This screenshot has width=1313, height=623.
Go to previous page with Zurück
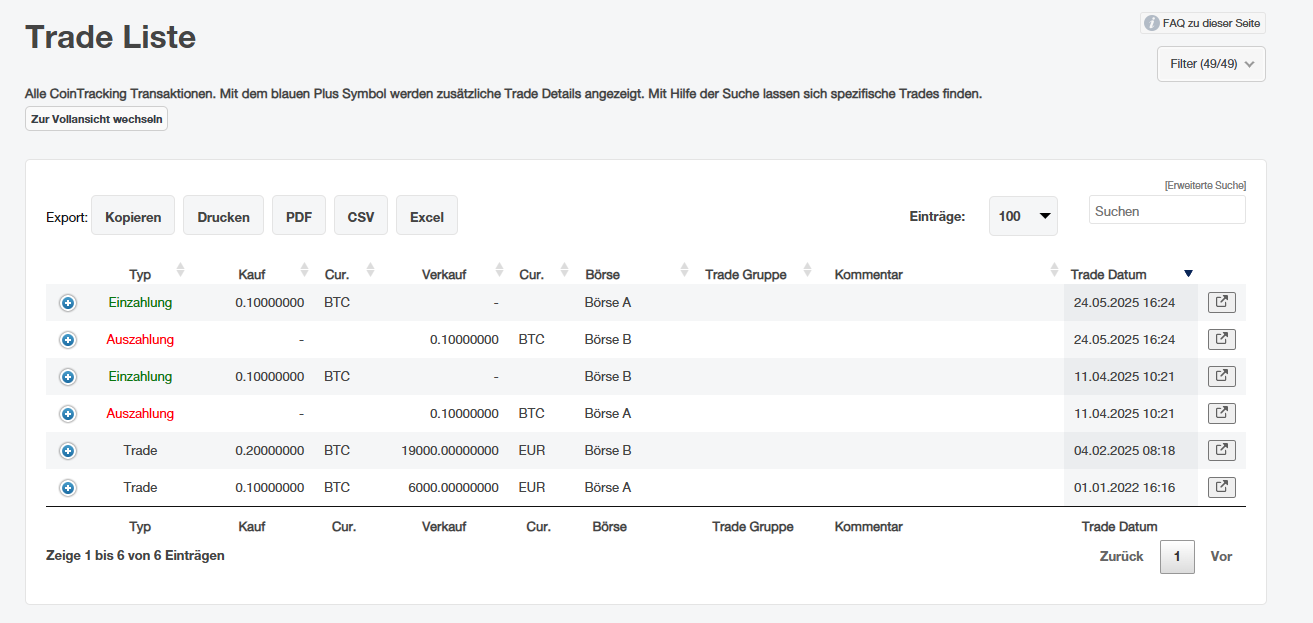click(1121, 556)
